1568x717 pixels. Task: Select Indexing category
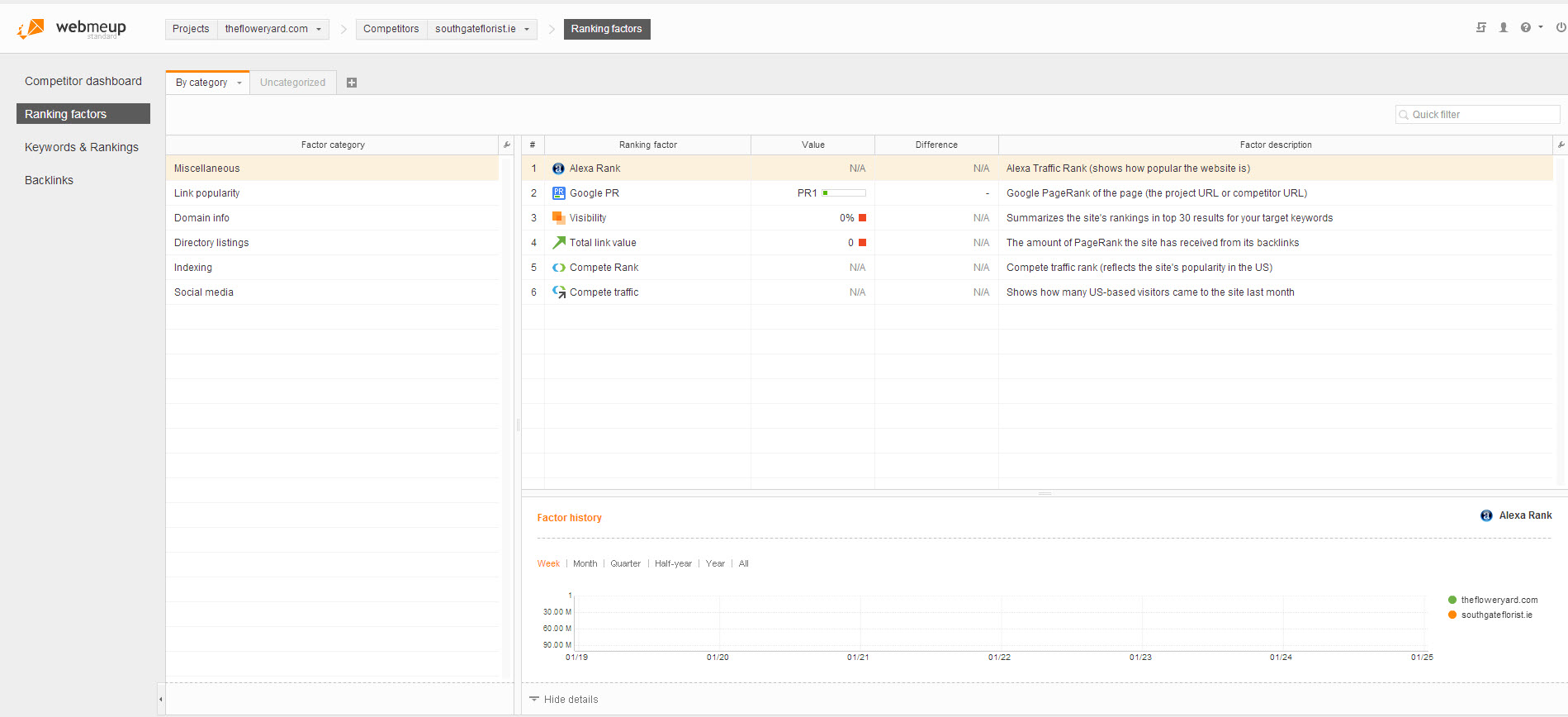[333, 268]
